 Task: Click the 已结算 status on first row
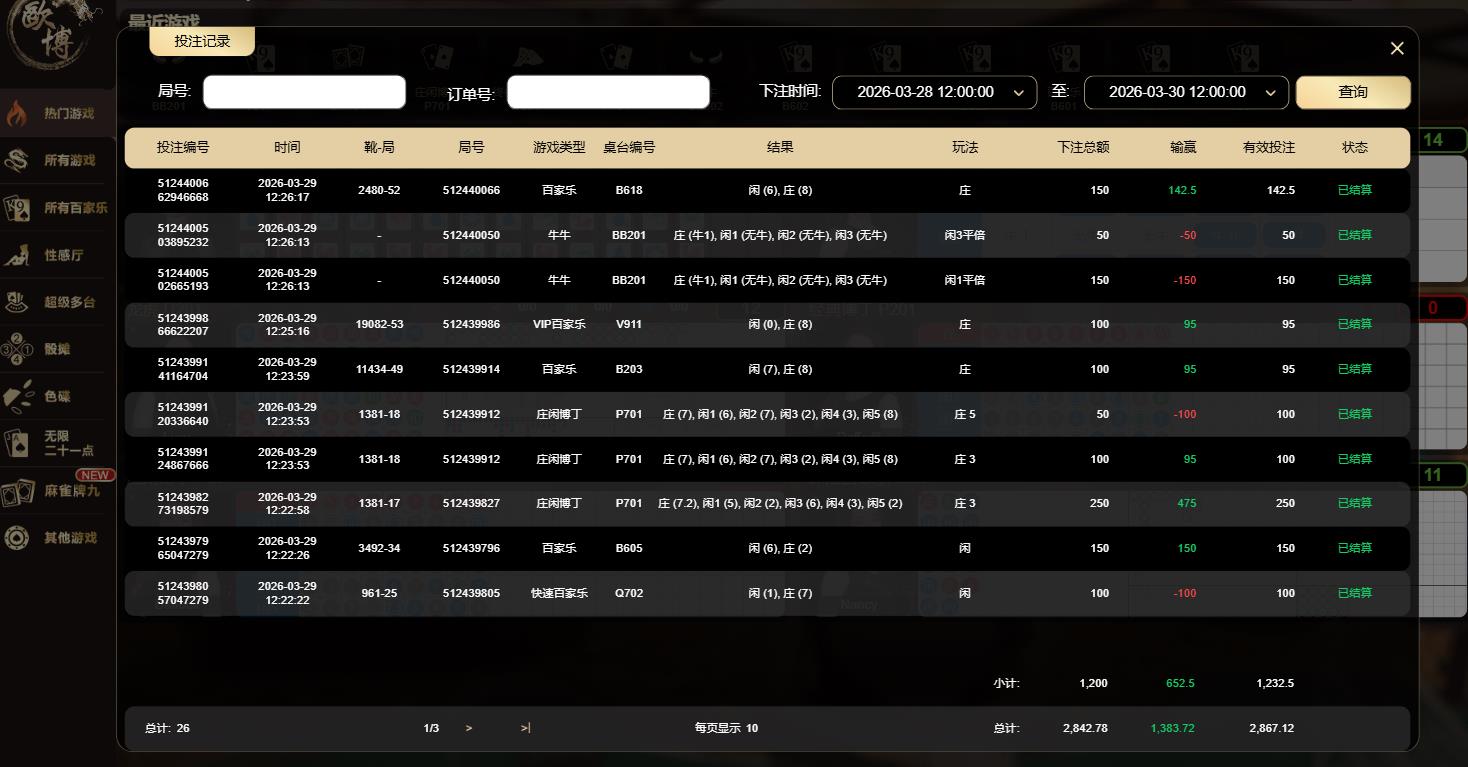(x=1354, y=190)
